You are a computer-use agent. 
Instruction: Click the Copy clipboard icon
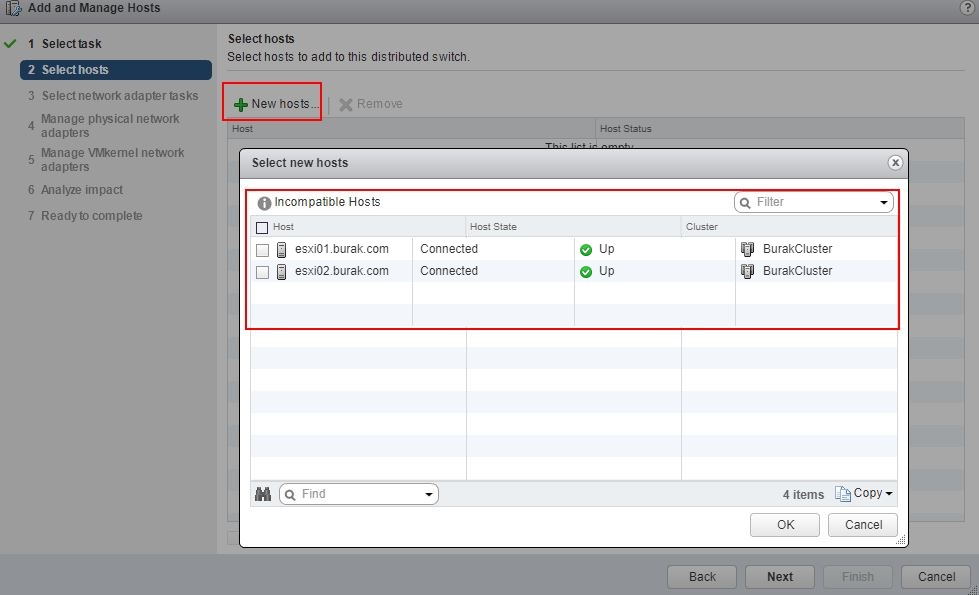pos(842,494)
